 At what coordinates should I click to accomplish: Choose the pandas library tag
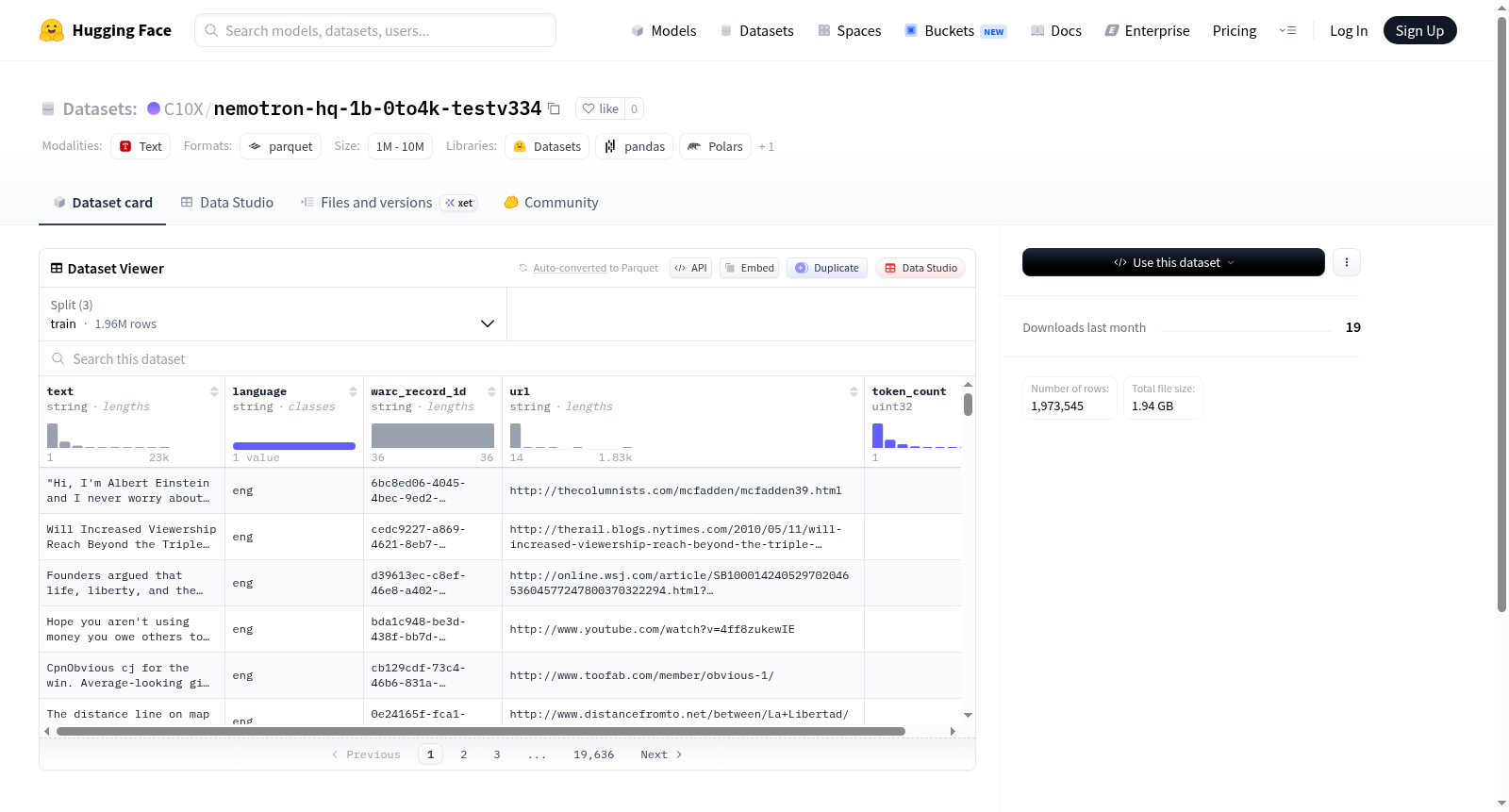coord(634,146)
